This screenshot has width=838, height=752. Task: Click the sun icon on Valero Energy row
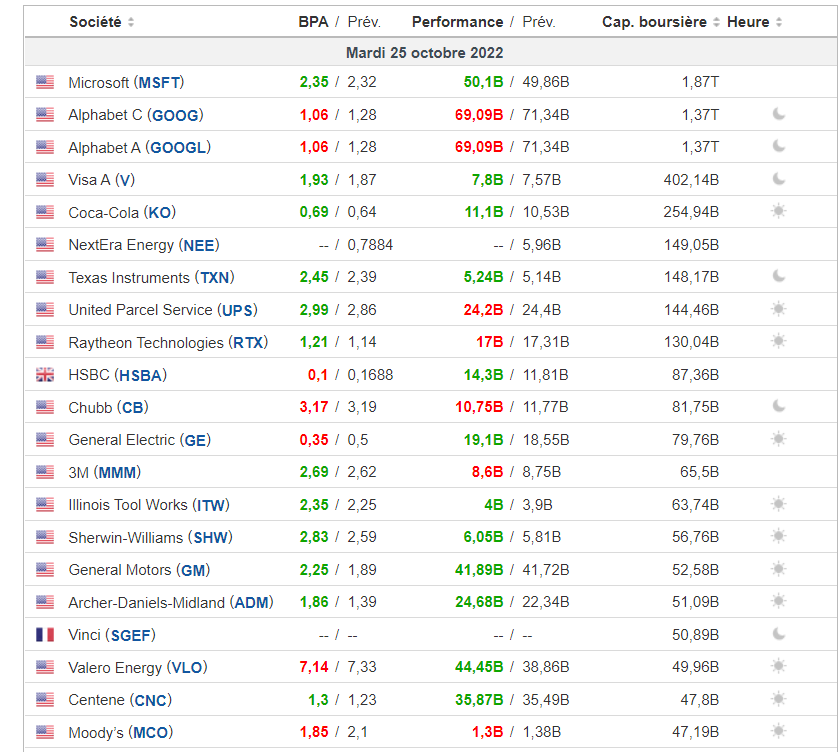pos(779,666)
